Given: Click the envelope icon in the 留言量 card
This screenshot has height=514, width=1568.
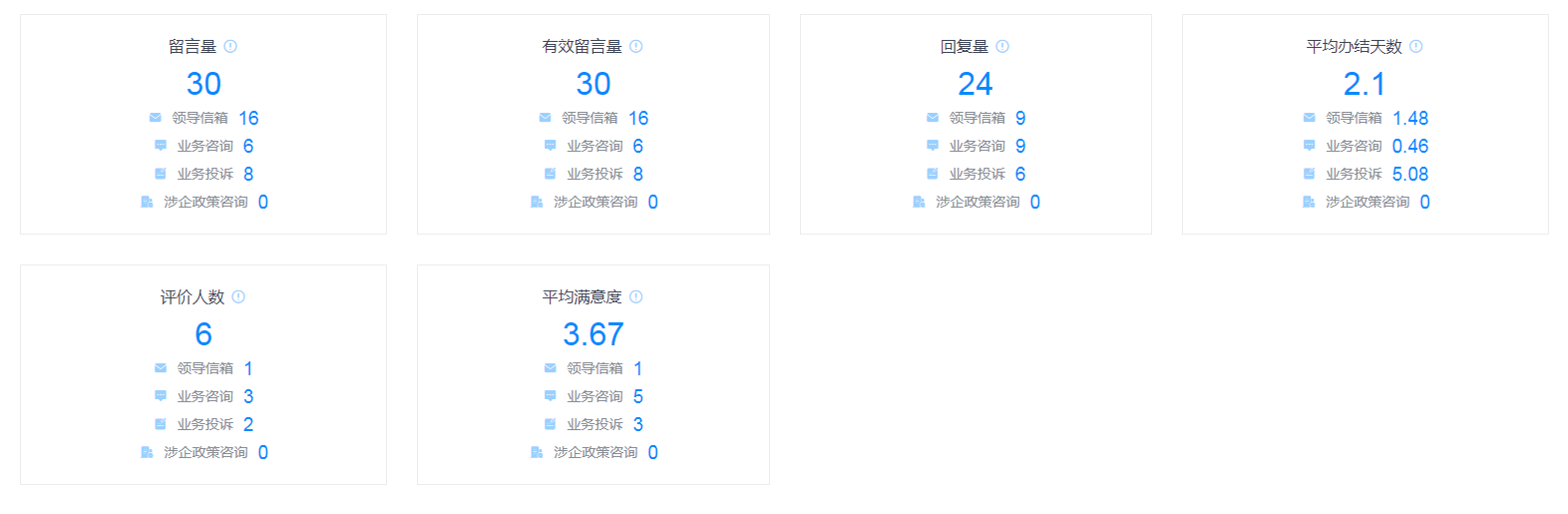Looking at the screenshot, I should point(156,118).
